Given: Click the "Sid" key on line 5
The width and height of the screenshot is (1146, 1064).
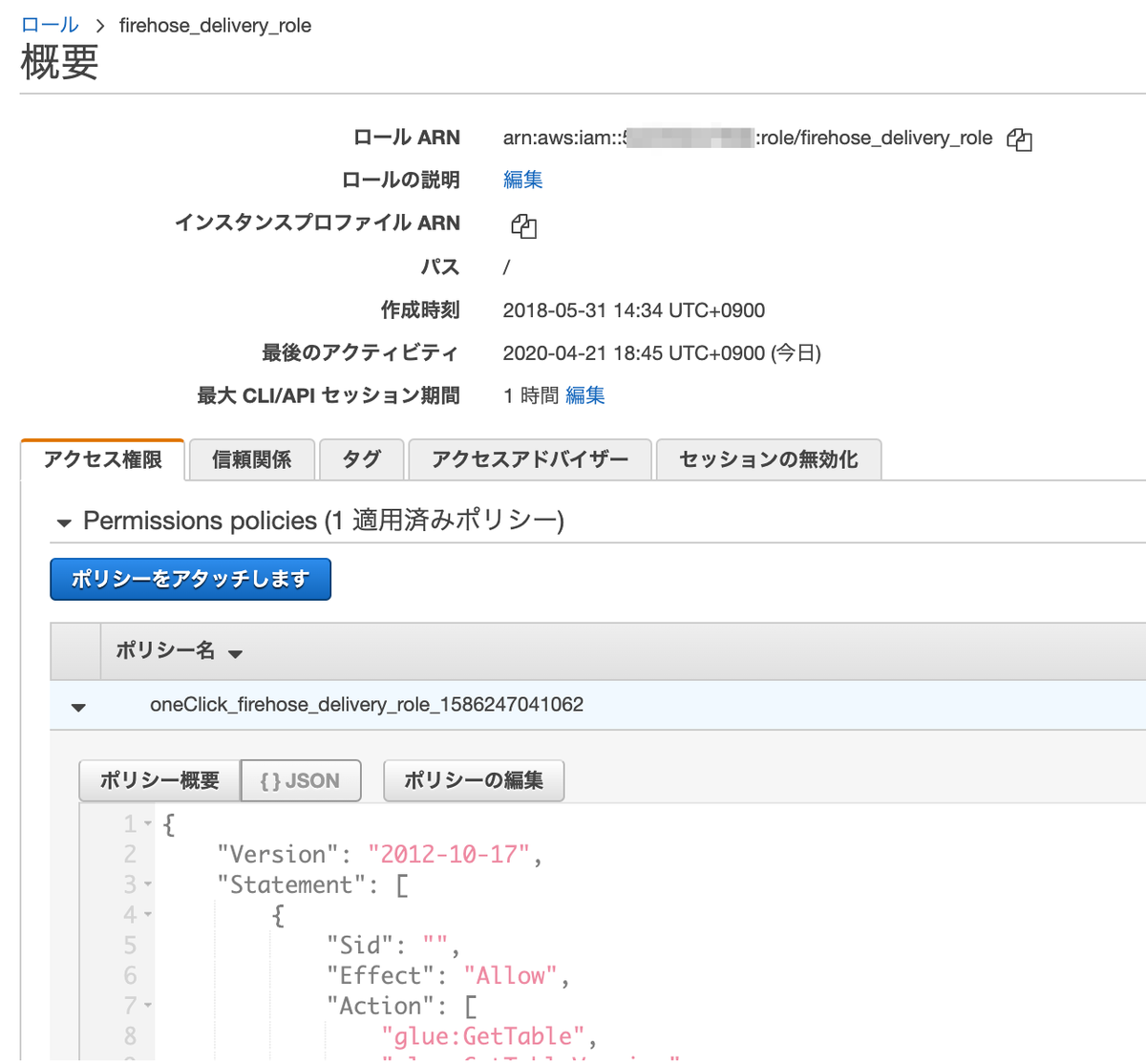Looking at the screenshot, I should [359, 945].
